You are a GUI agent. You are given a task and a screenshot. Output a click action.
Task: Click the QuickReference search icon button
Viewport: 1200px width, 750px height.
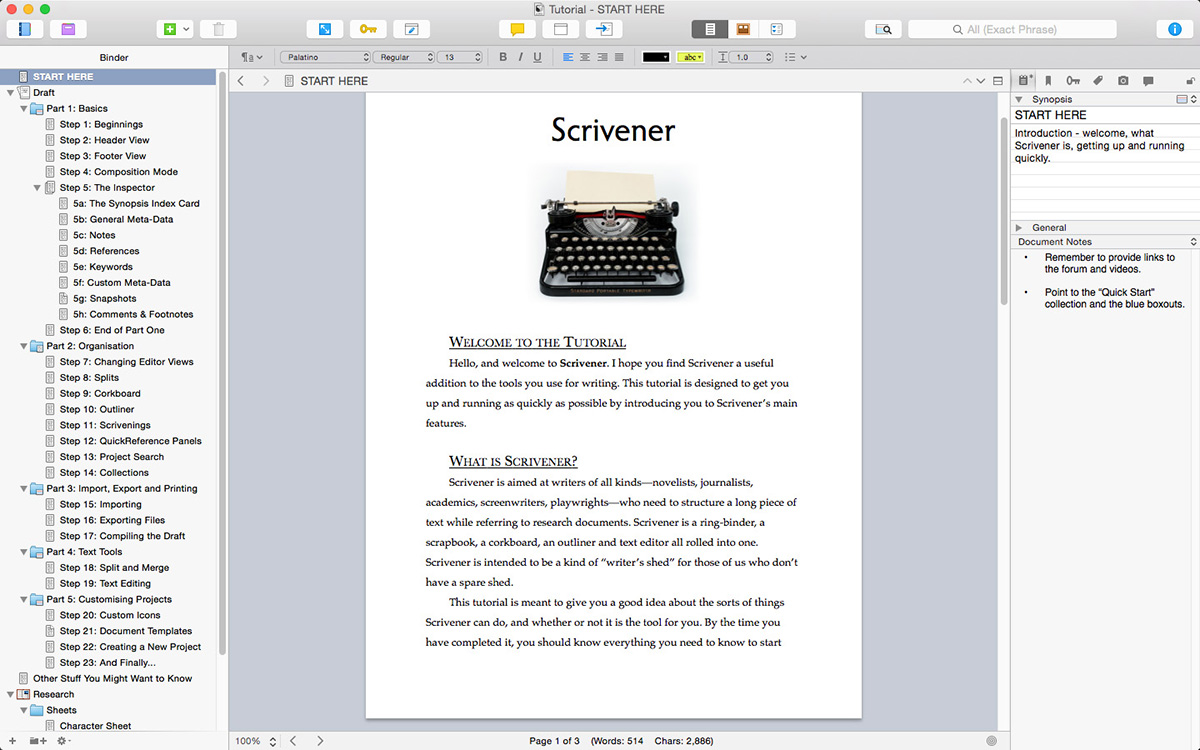[x=883, y=29]
